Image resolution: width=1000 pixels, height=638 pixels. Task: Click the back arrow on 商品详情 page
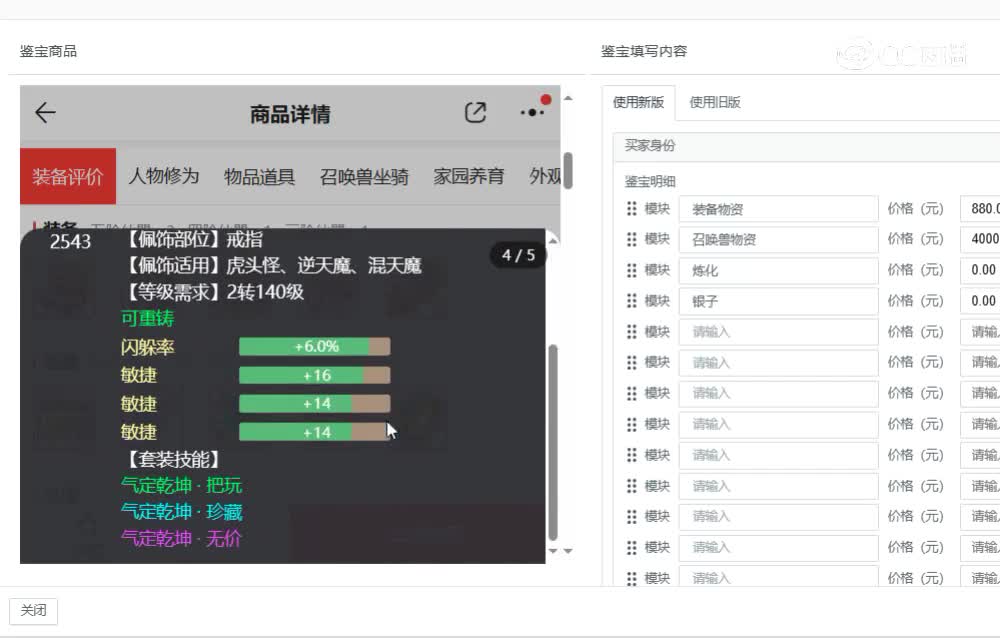[x=44, y=113]
